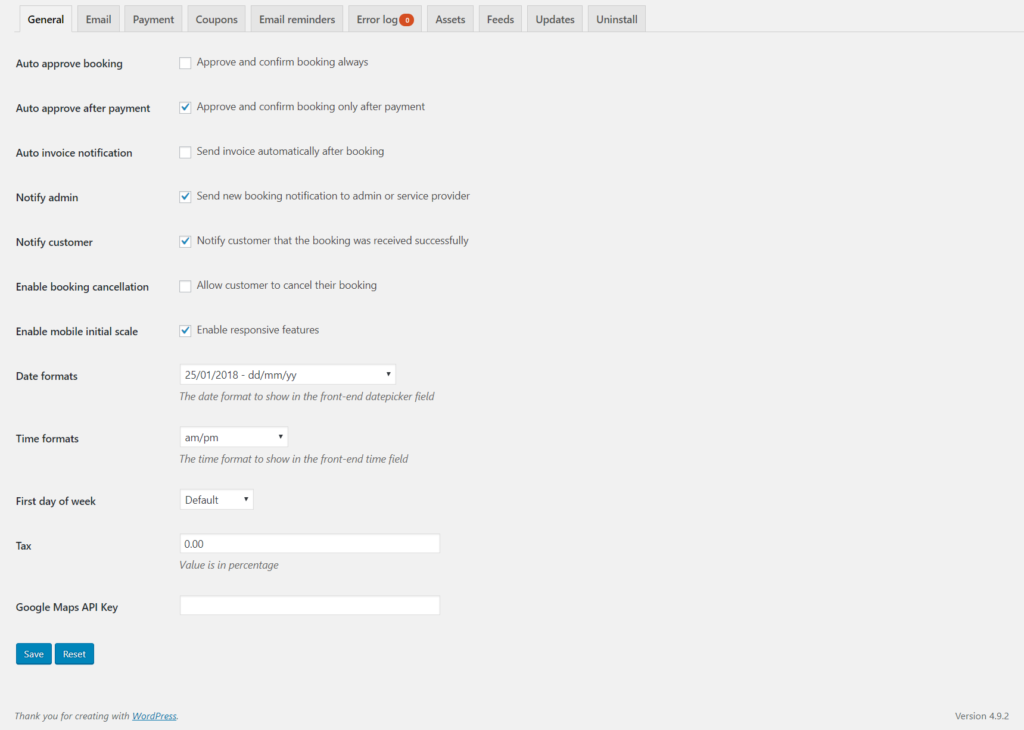Save the general settings

33,653
